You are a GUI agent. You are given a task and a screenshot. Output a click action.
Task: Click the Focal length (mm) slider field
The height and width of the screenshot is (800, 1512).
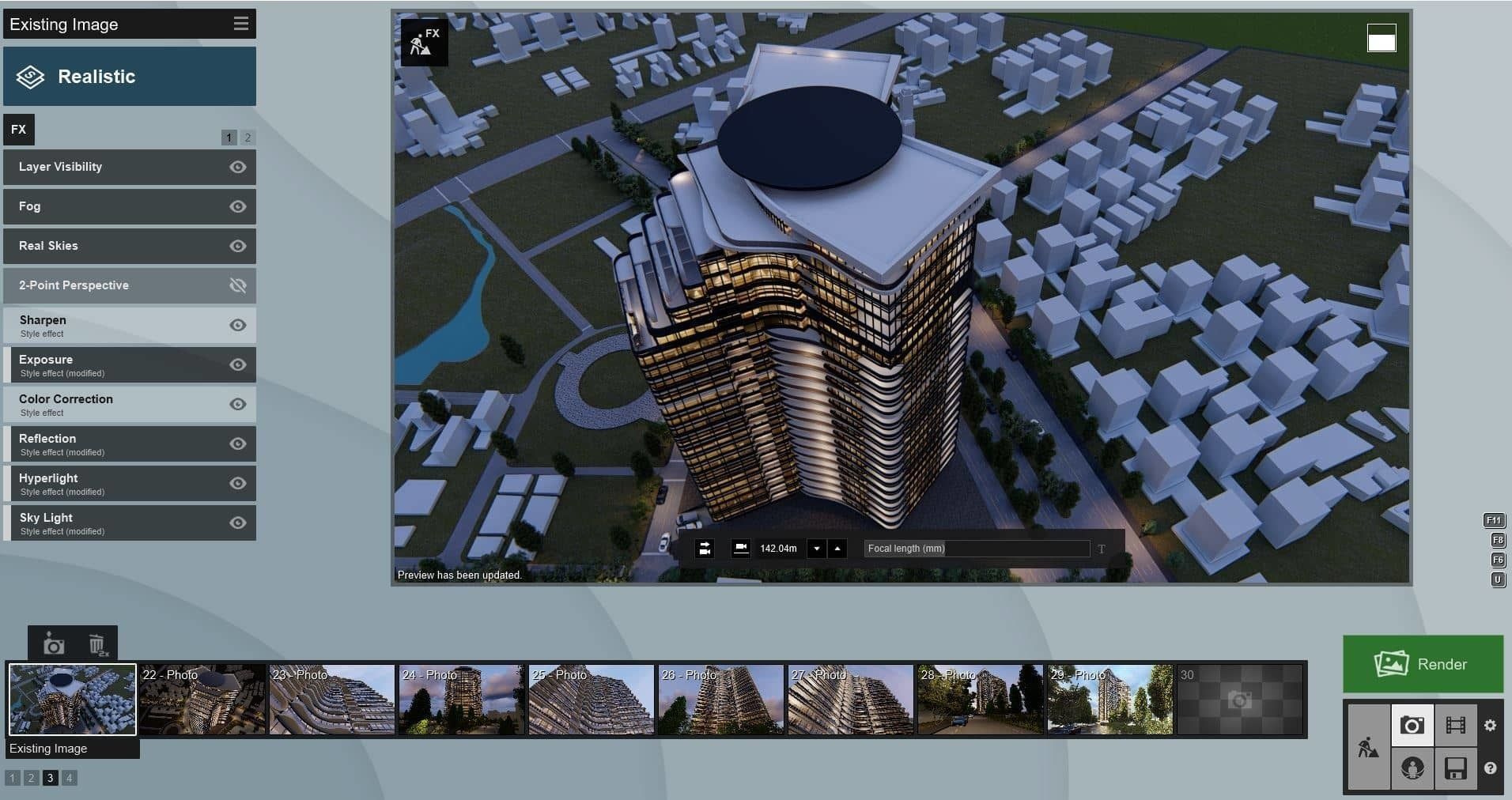[977, 549]
